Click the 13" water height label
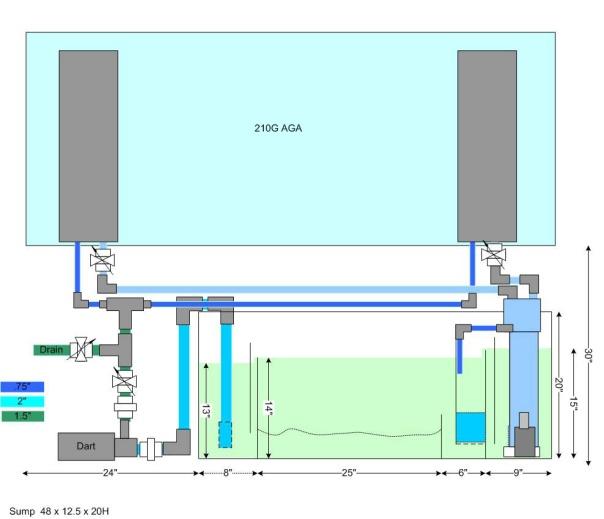 204,408
